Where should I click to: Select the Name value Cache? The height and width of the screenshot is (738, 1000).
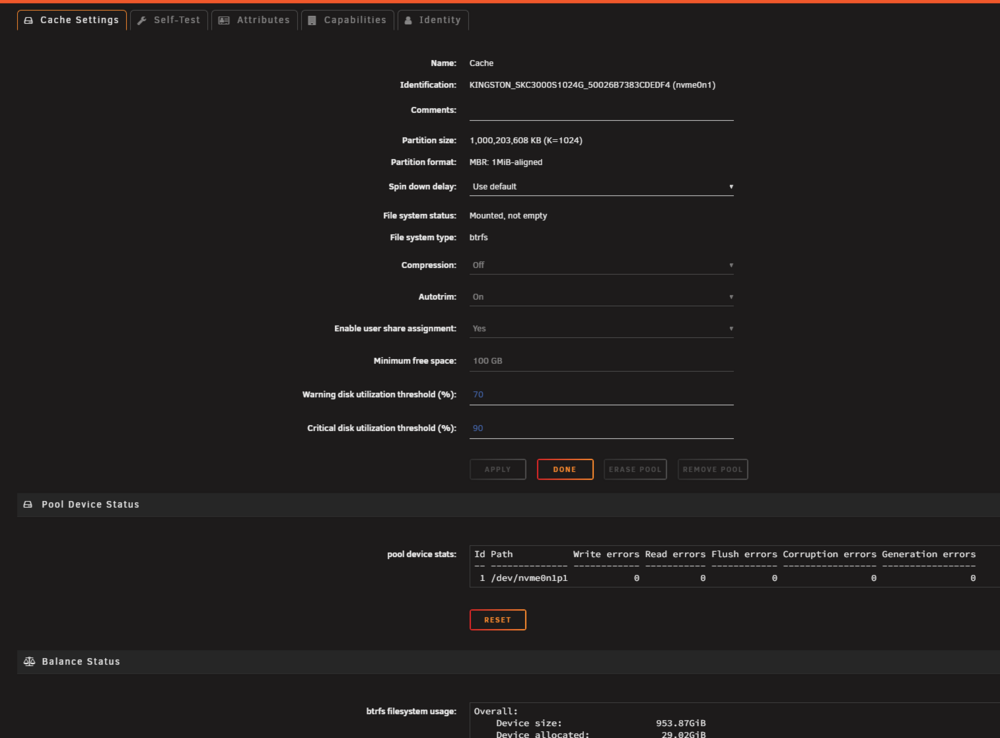click(x=482, y=63)
